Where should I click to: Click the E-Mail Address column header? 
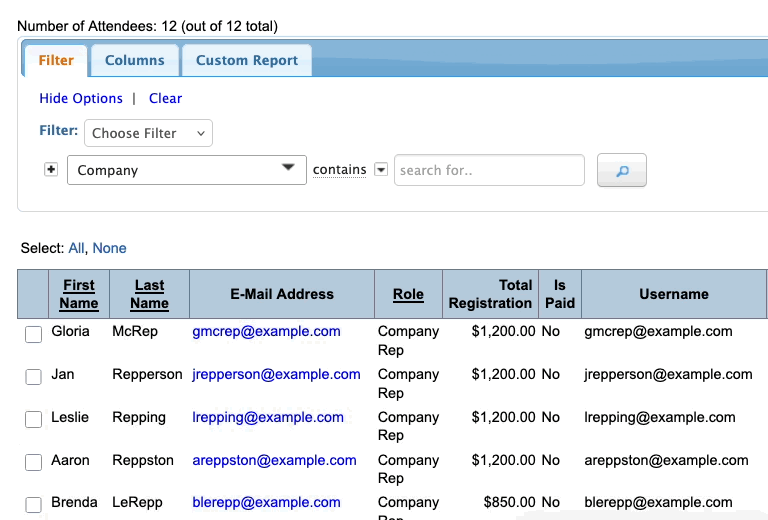[x=282, y=294]
